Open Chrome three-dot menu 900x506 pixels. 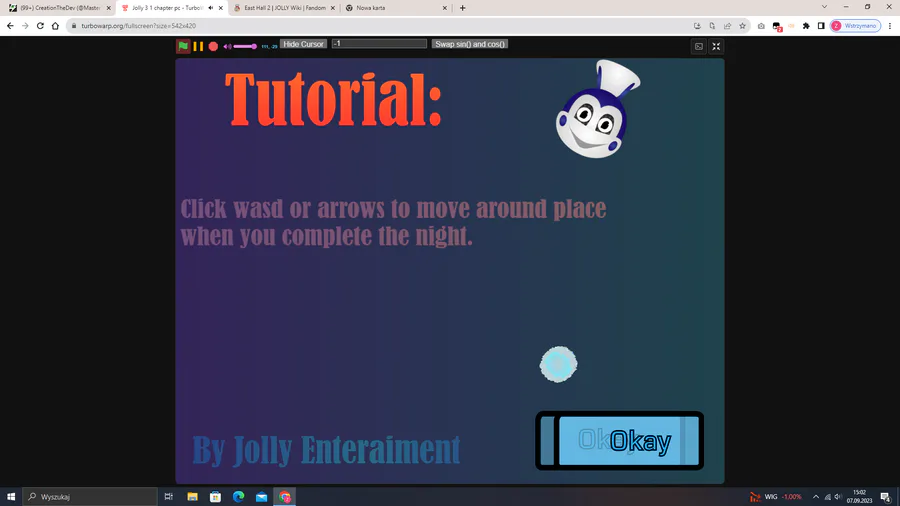point(890,26)
